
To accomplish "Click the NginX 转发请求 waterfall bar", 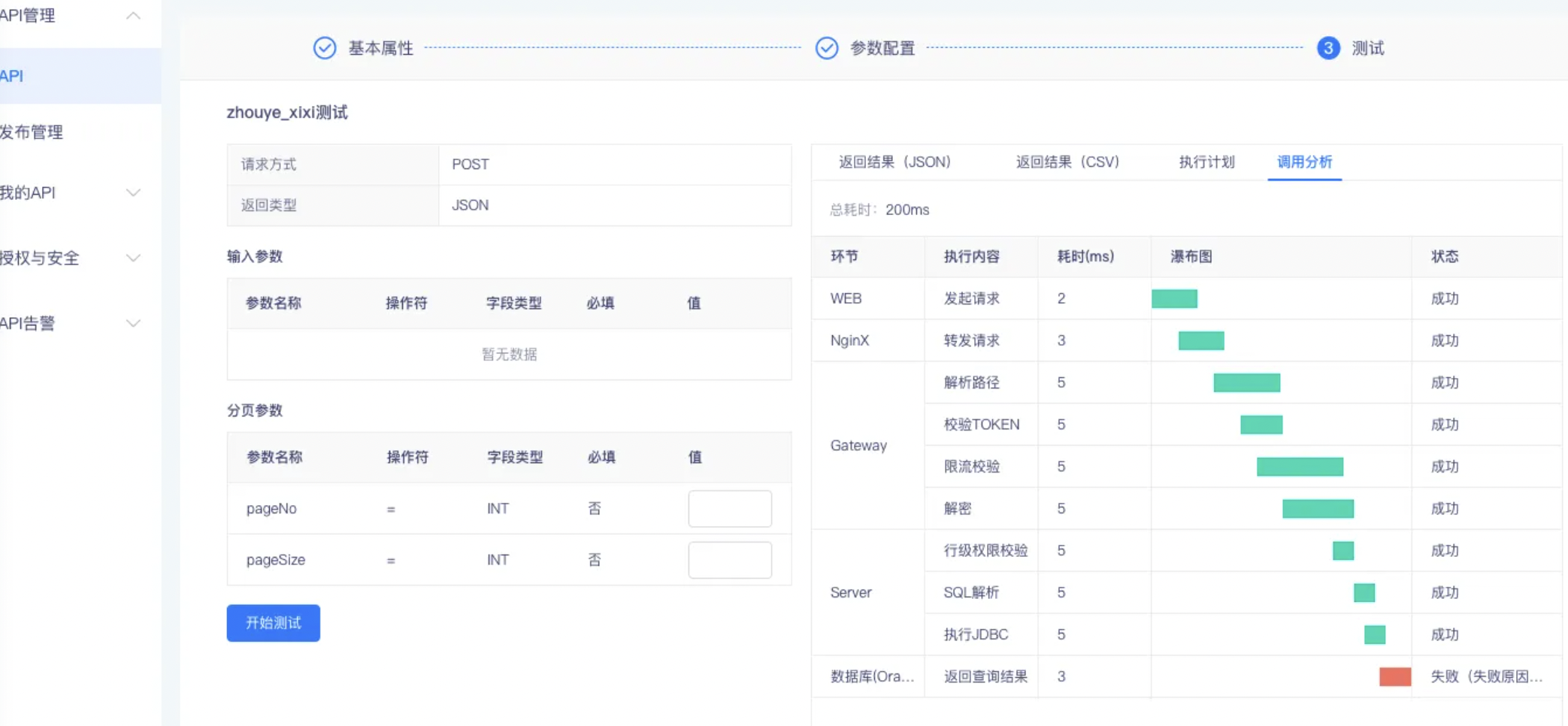I will pos(1201,340).
